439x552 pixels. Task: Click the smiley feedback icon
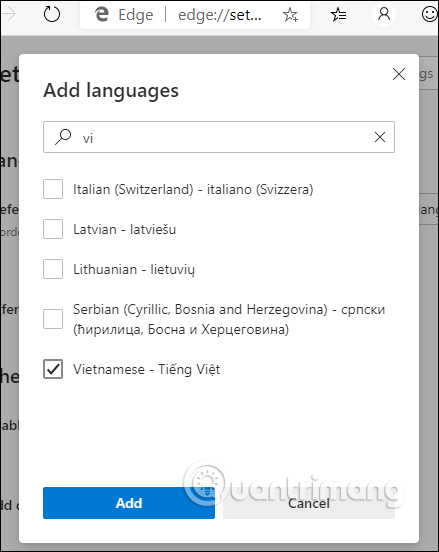[x=429, y=14]
